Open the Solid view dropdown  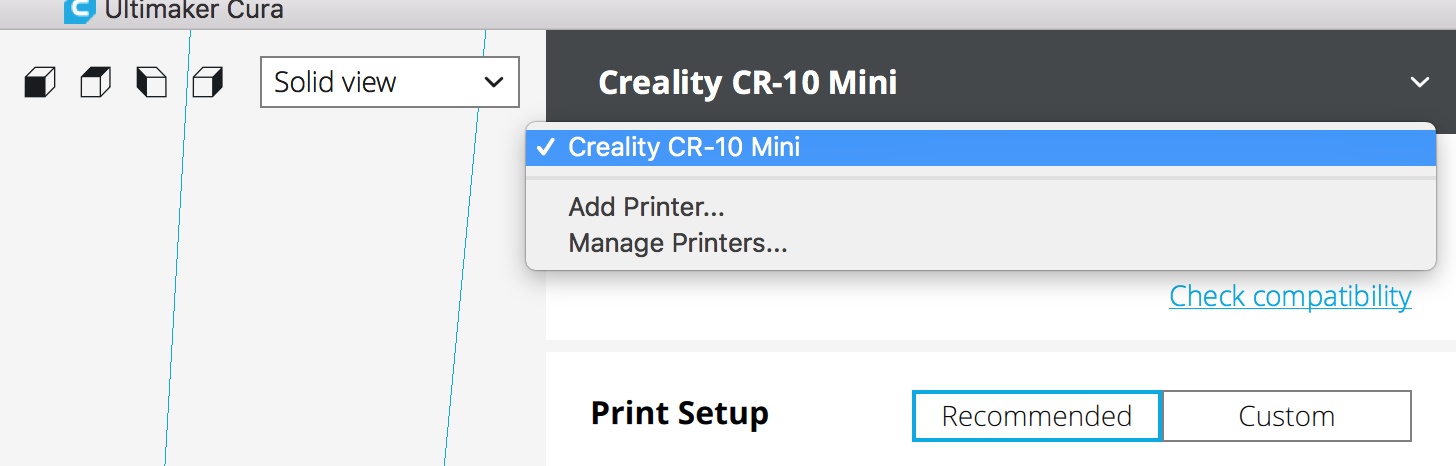(389, 82)
